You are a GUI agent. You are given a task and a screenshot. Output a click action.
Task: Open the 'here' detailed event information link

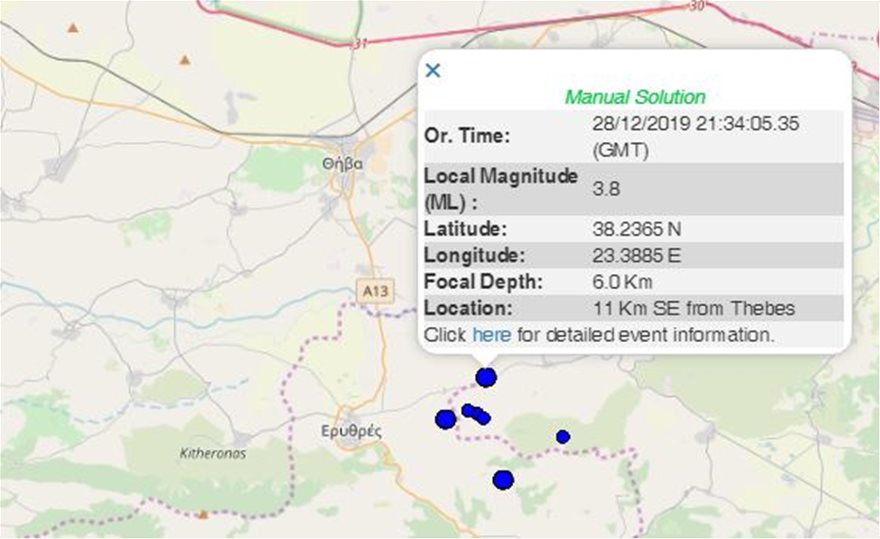coord(491,334)
